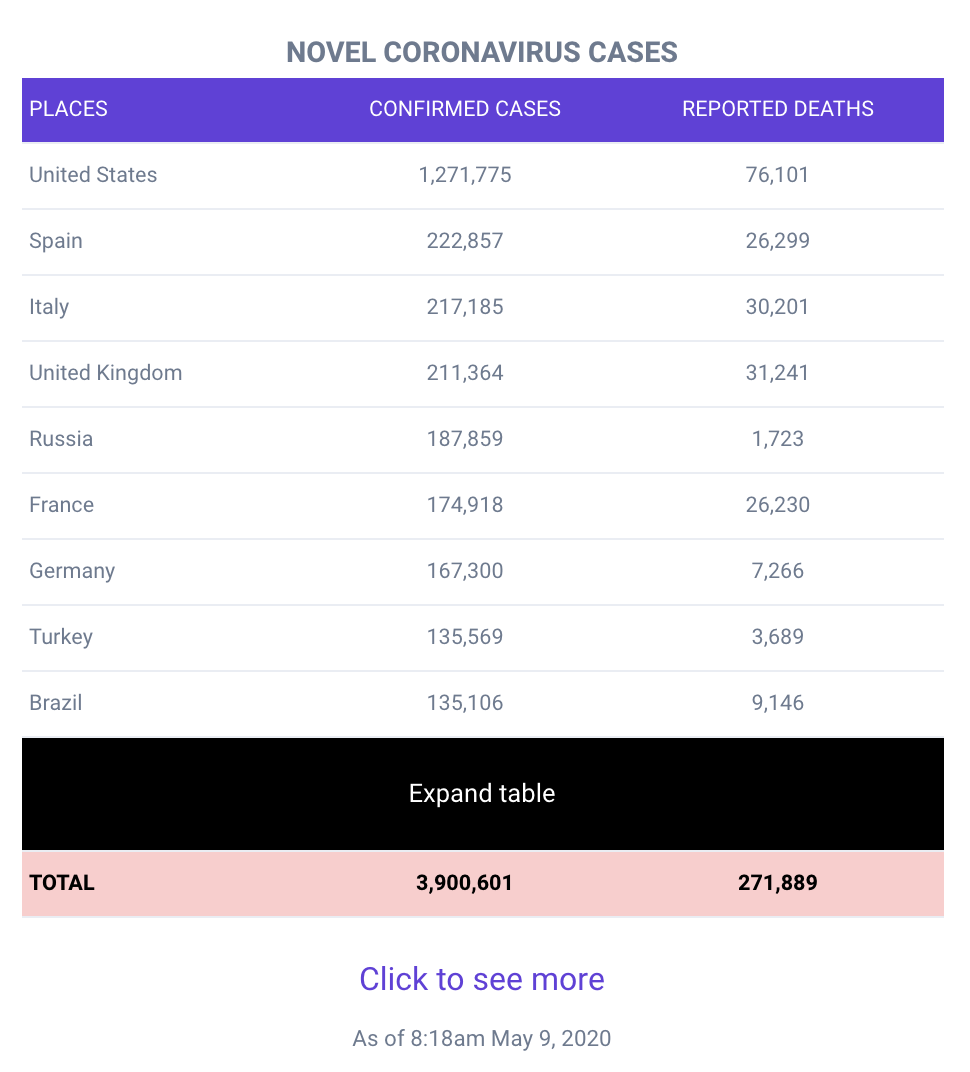The image size is (970, 1072).
Task: Select the Spain row label
Action: click(56, 241)
